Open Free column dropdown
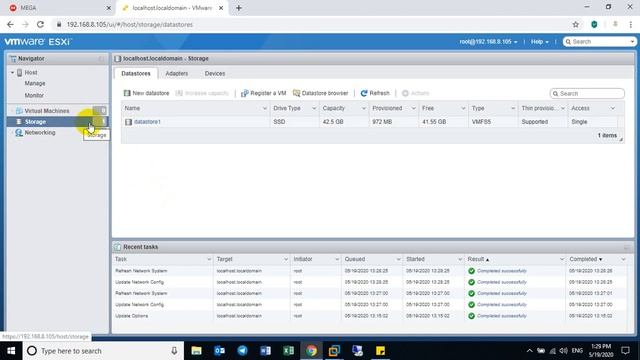Viewport: 640px width, 360px height. 463,108
